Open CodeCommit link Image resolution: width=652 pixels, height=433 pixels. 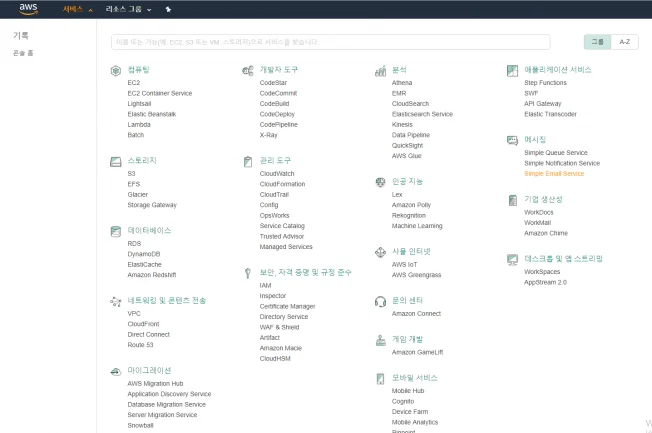click(x=278, y=93)
